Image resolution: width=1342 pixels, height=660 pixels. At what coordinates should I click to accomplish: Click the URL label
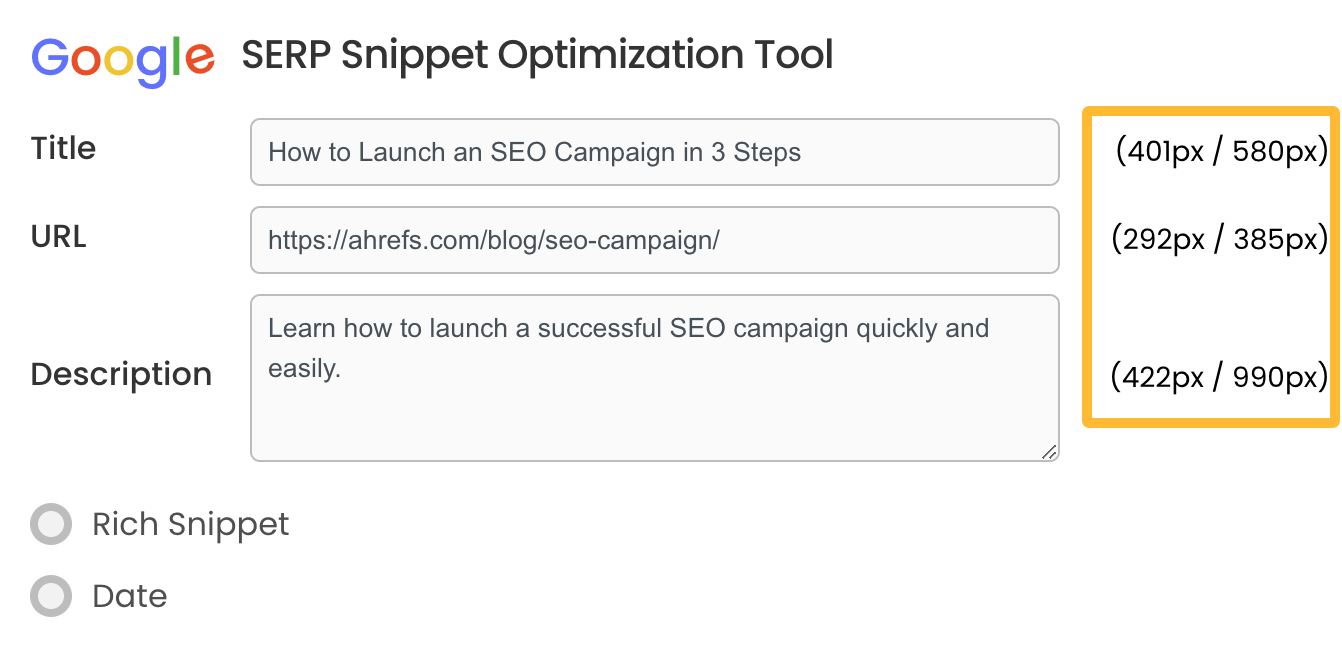tap(57, 236)
